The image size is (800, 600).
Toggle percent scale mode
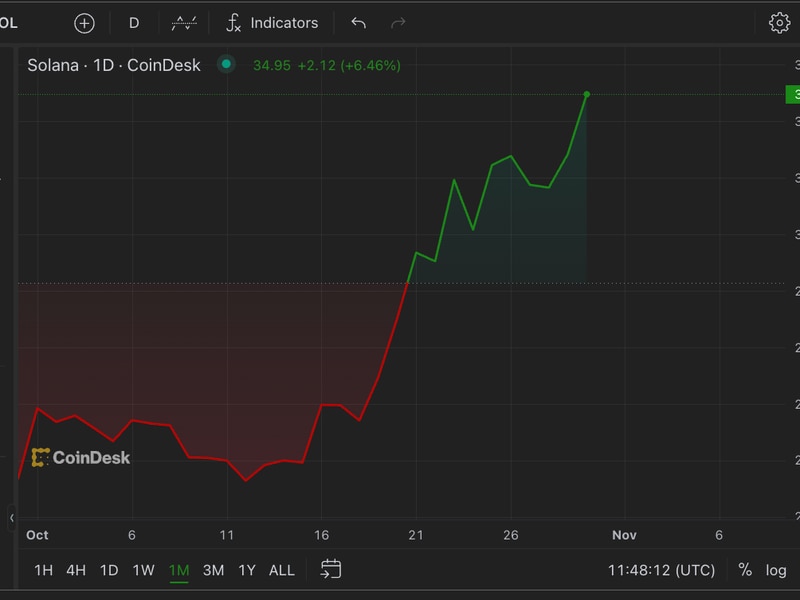(x=745, y=570)
